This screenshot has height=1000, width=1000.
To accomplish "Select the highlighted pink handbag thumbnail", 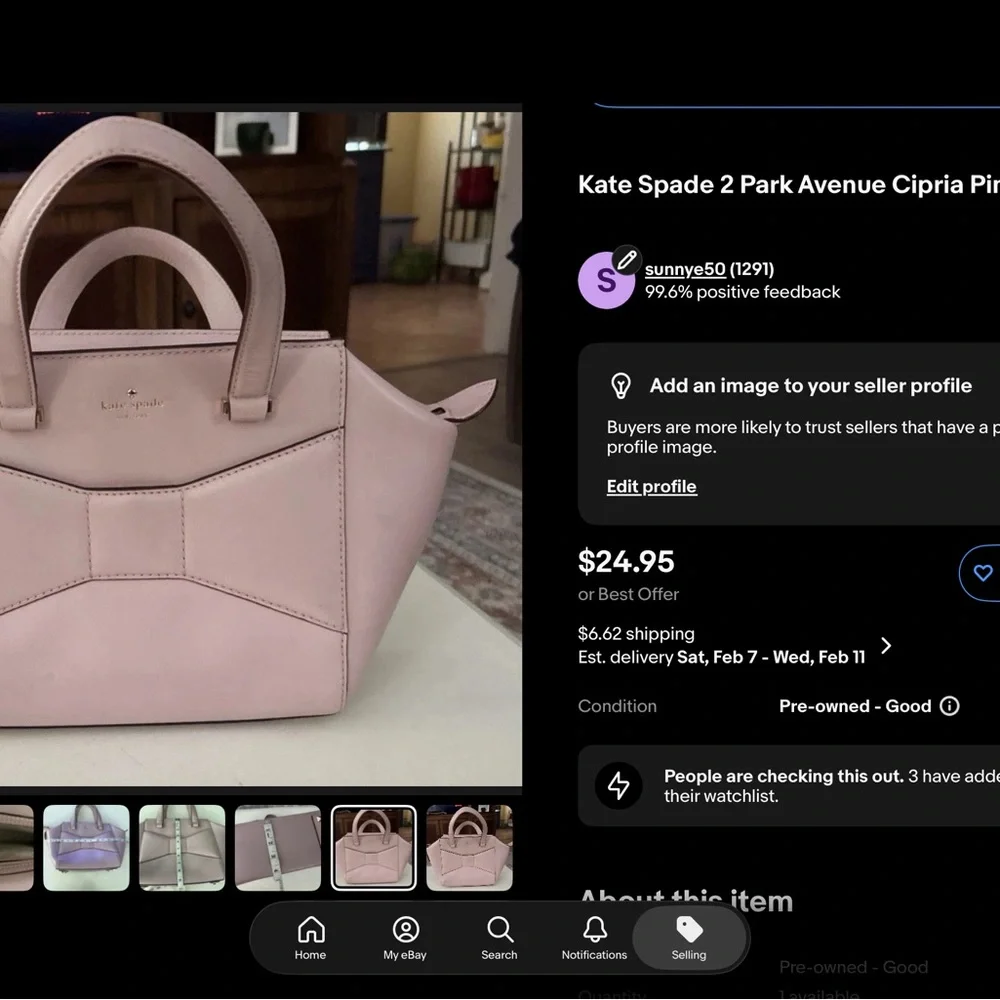I will [x=374, y=847].
